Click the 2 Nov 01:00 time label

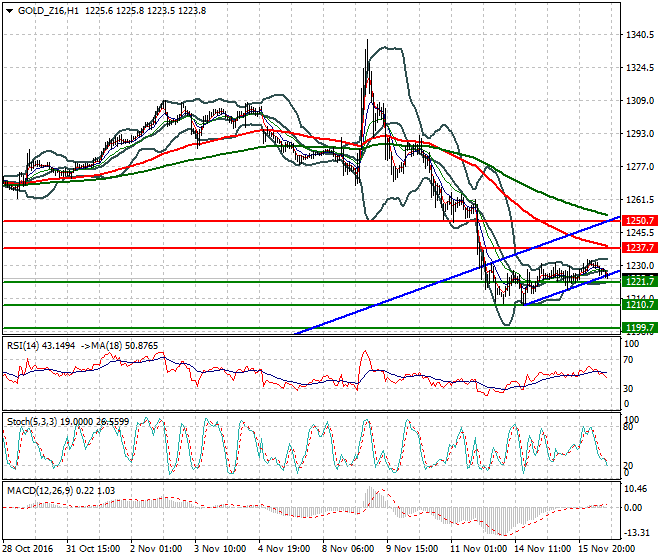157,549
